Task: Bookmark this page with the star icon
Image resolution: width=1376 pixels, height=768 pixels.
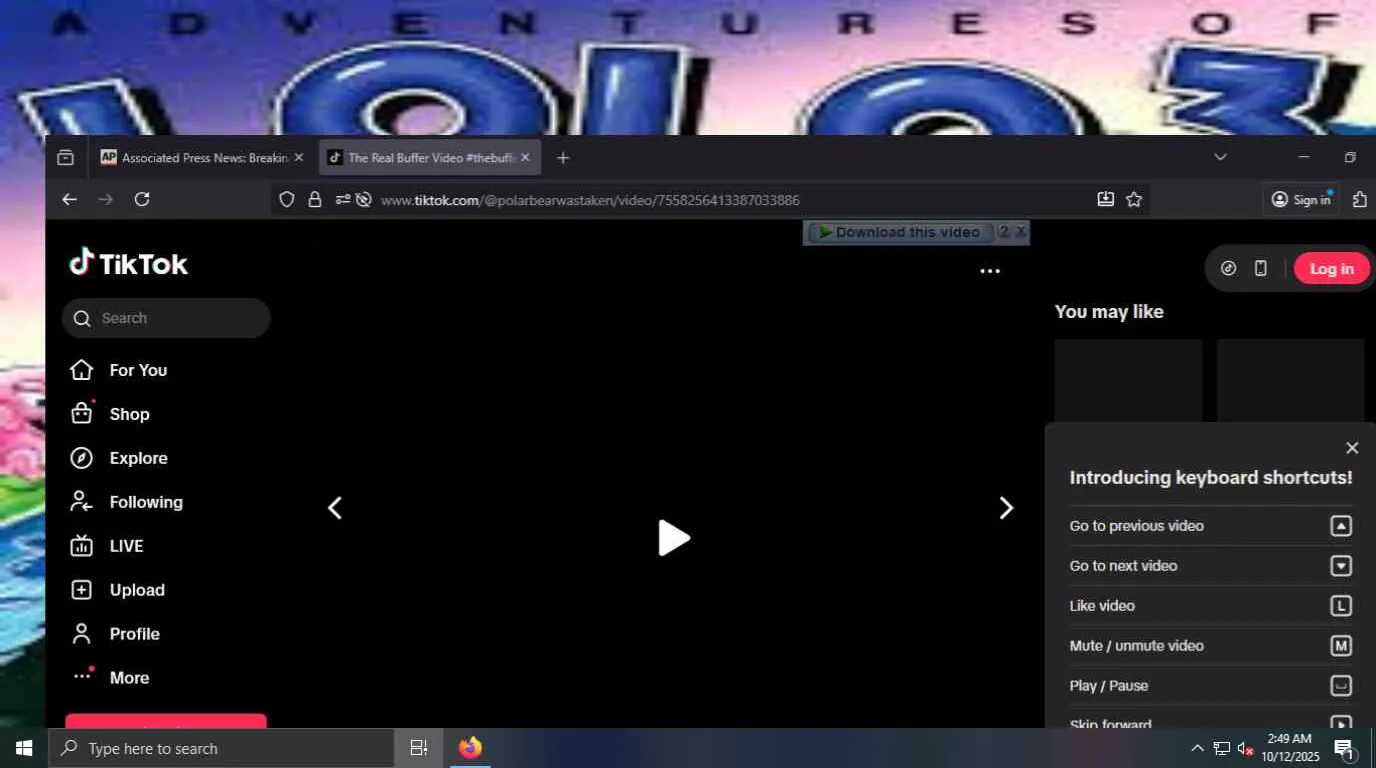Action: pyautogui.click(x=1134, y=200)
